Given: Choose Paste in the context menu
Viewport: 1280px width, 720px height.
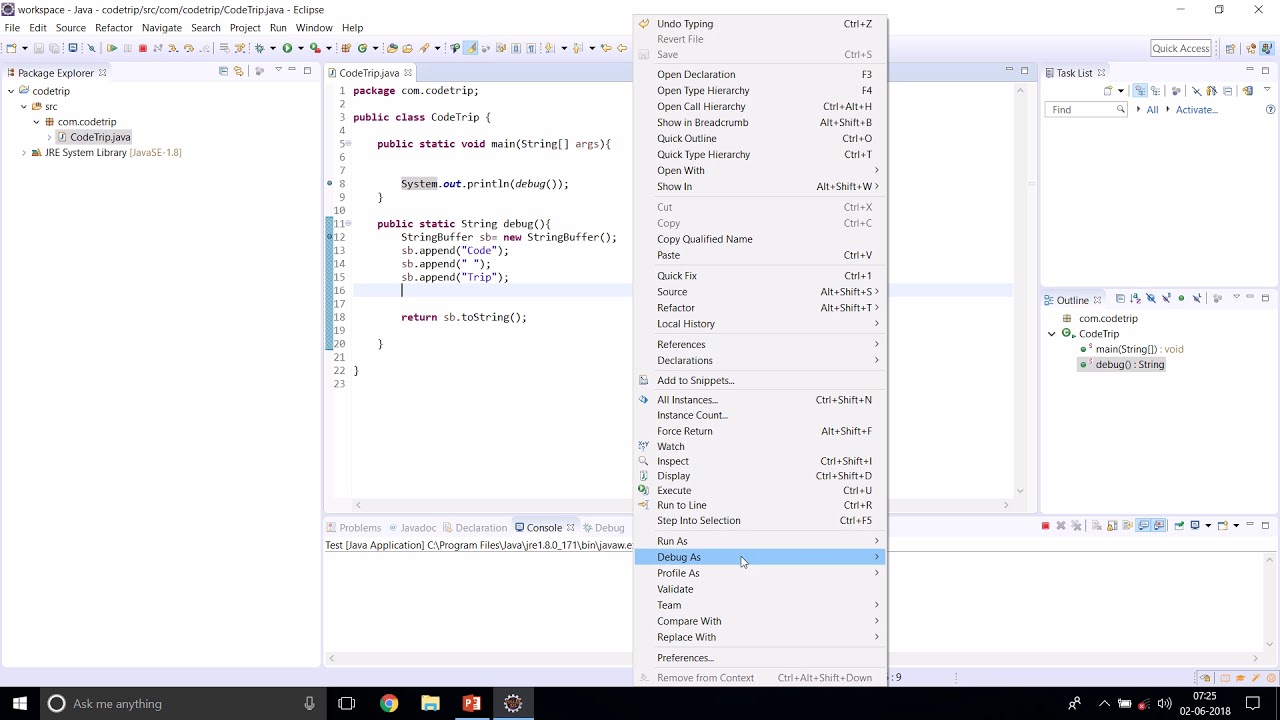Looking at the screenshot, I should click(760, 255).
